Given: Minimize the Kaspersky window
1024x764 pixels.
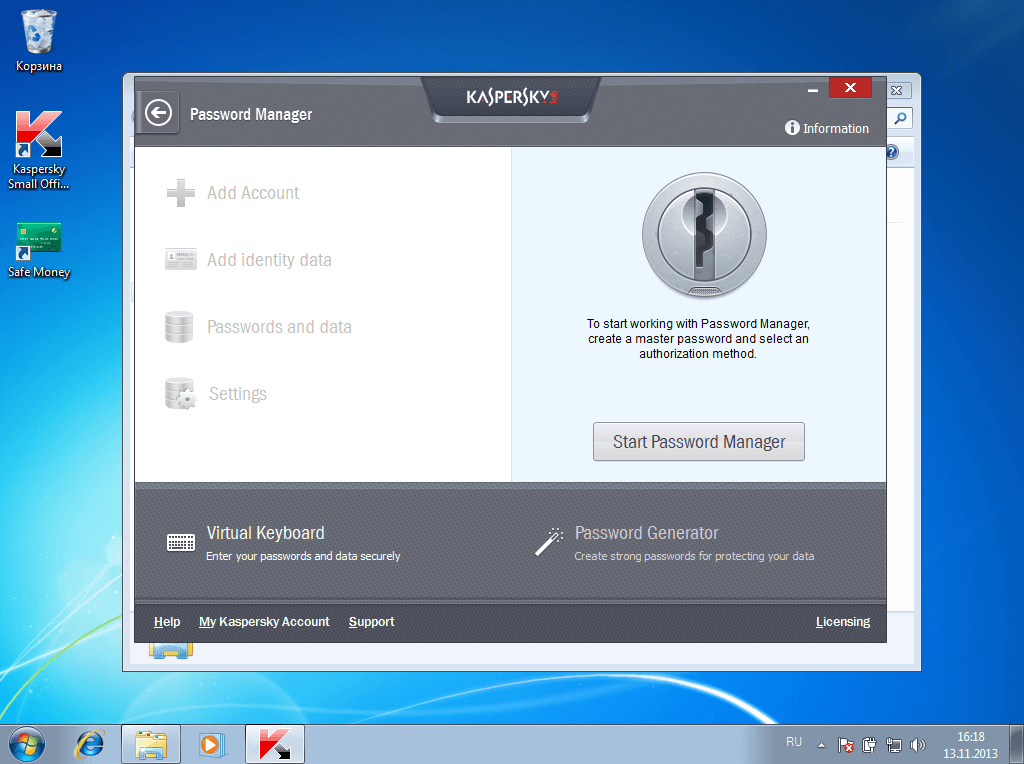Looking at the screenshot, I should [813, 90].
